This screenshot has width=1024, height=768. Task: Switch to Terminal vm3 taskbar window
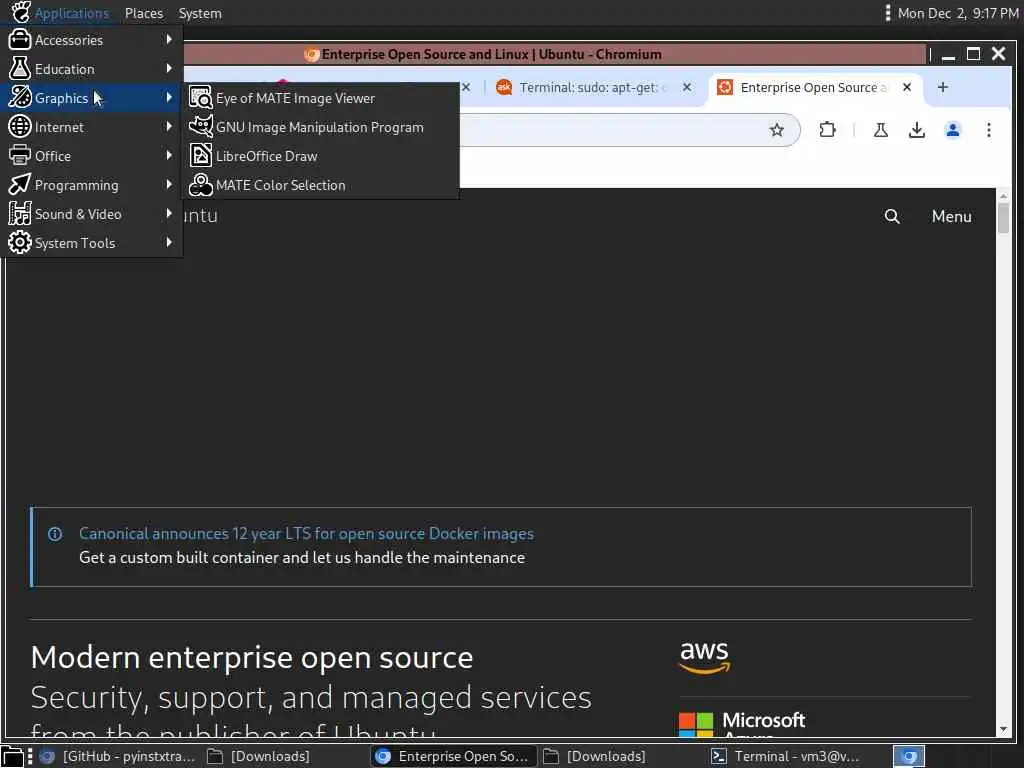pos(786,756)
